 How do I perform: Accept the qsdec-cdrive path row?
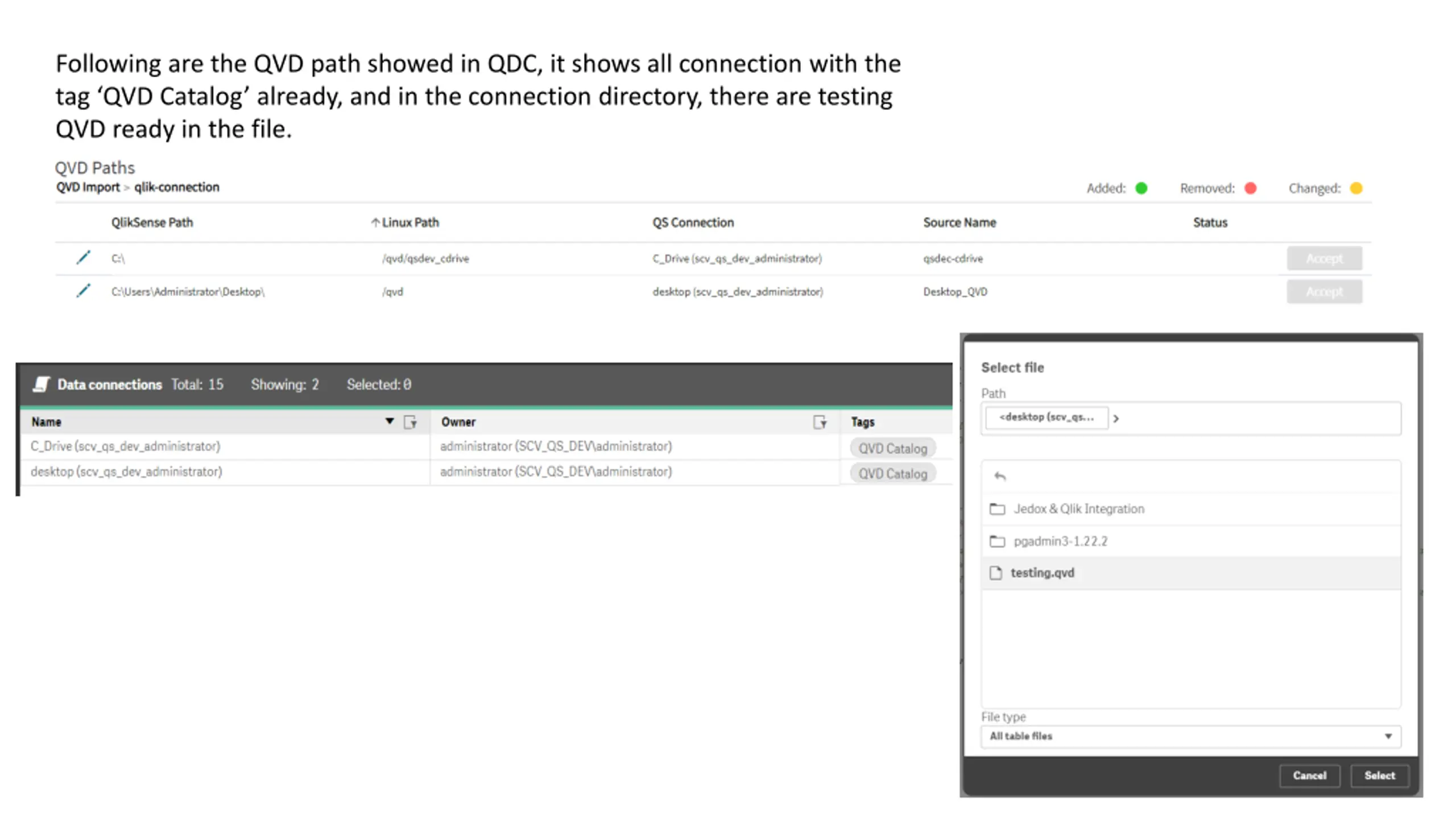(1324, 258)
